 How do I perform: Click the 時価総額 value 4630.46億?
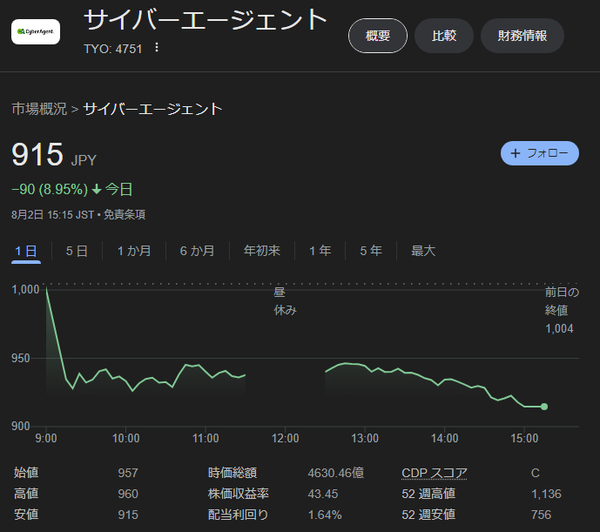point(336,473)
